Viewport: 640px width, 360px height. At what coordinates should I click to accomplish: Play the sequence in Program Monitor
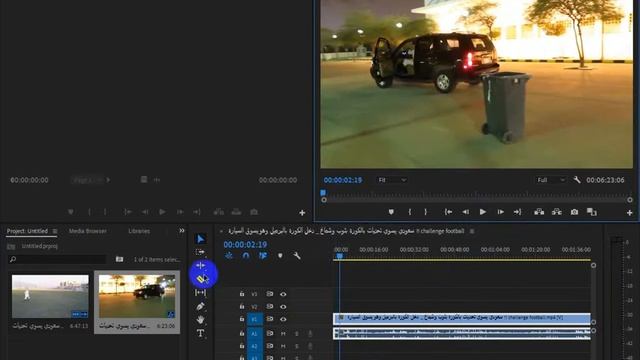483,212
